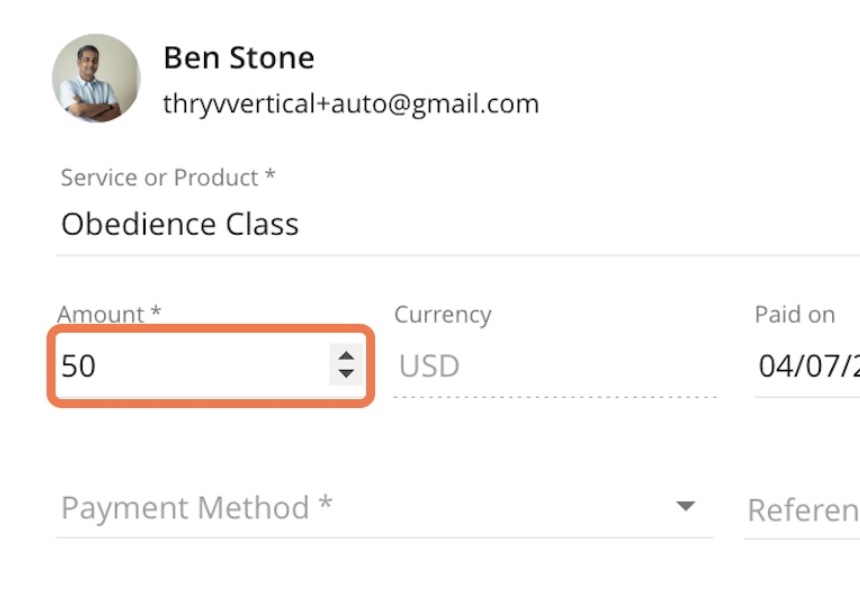Click the thryvvertical+auto@gmail.com email address
Screen dimensions: 860x612
pos(351,104)
